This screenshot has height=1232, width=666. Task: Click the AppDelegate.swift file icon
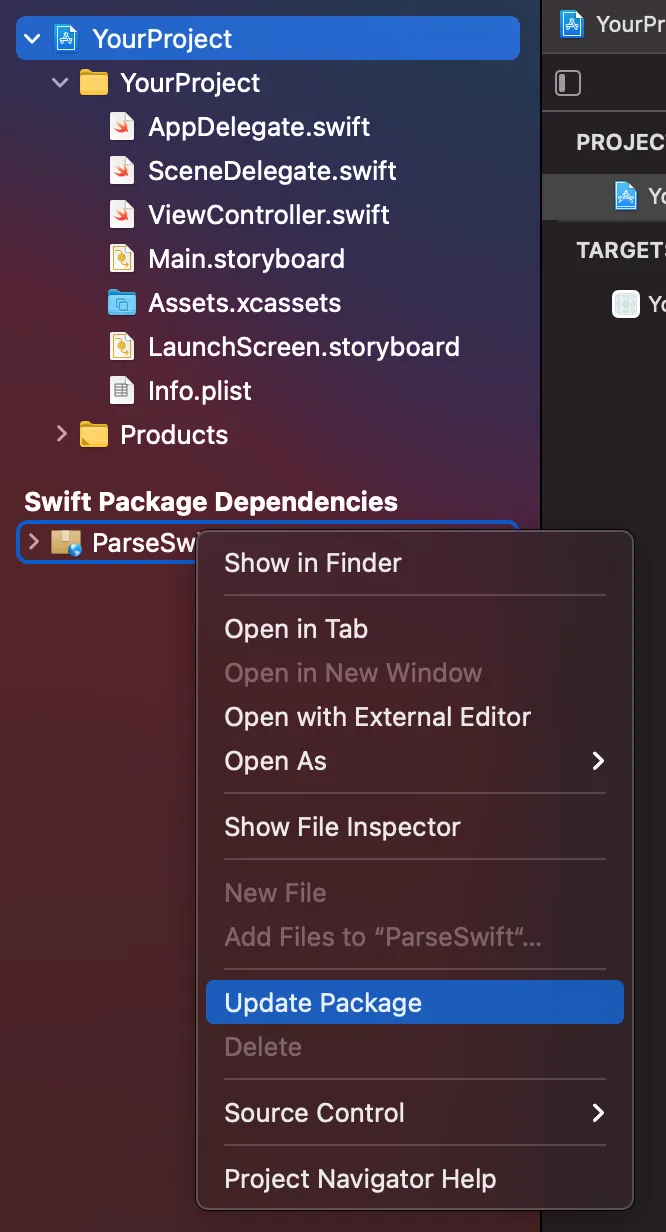coord(122,127)
